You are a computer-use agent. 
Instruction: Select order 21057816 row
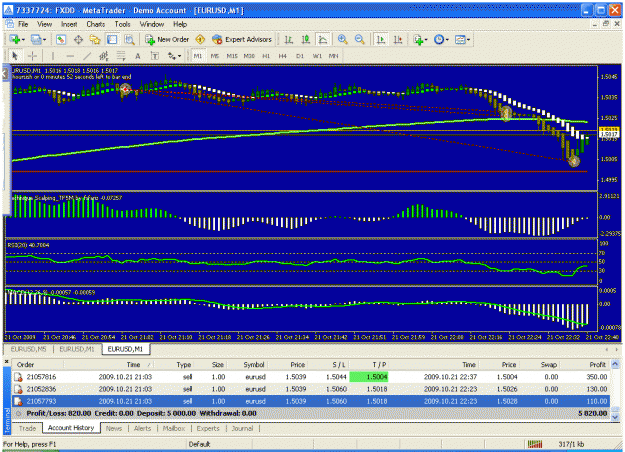311,377
